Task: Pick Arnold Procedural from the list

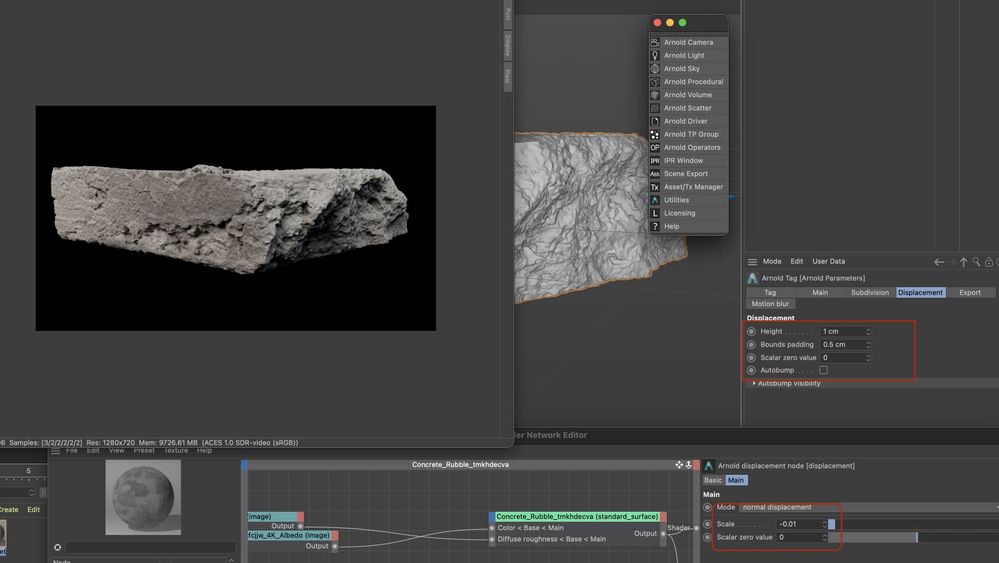Action: (688, 82)
